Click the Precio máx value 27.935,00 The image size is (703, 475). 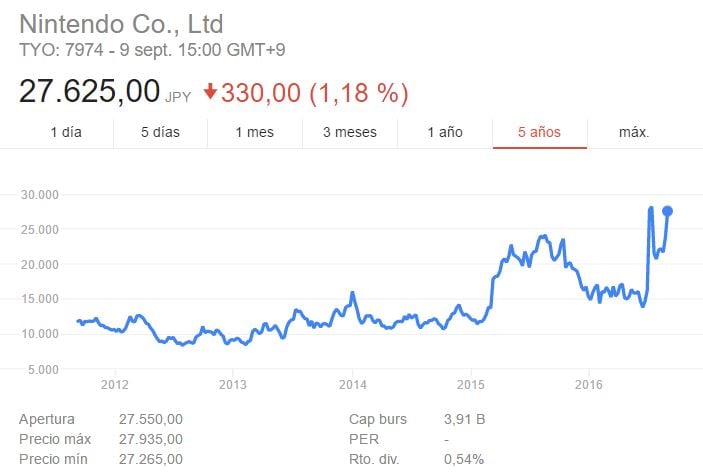pyautogui.click(x=150, y=439)
